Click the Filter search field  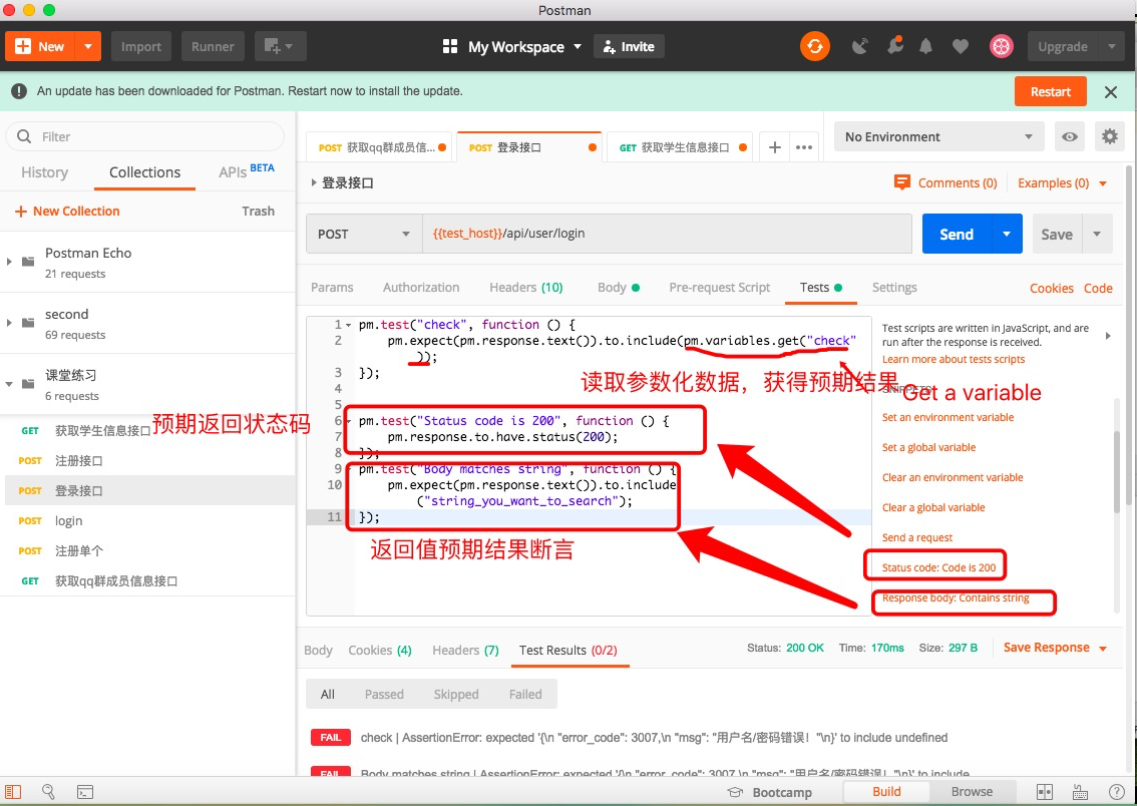pos(145,136)
